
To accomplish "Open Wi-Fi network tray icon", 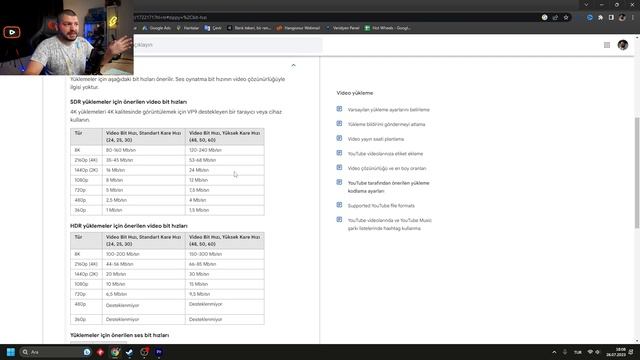I will [590, 352].
